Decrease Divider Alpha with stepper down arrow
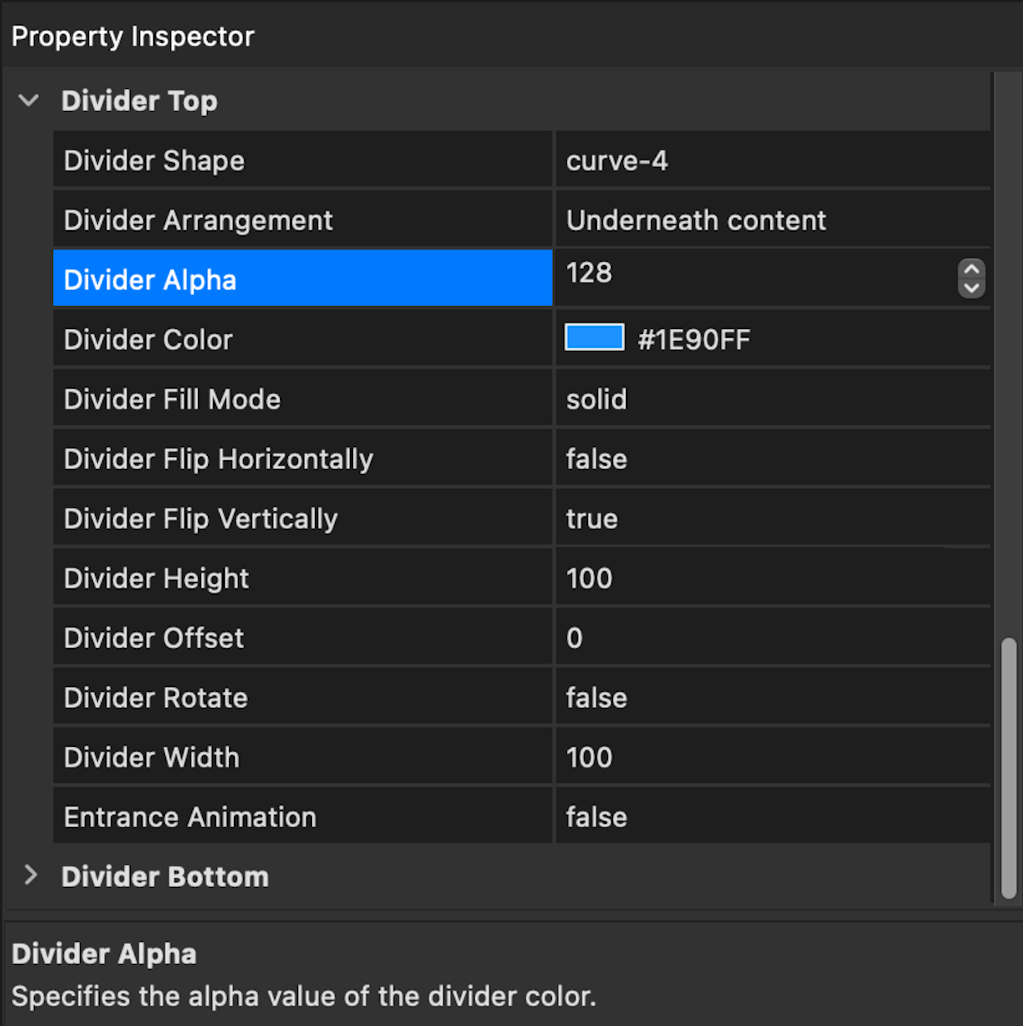 [972, 288]
